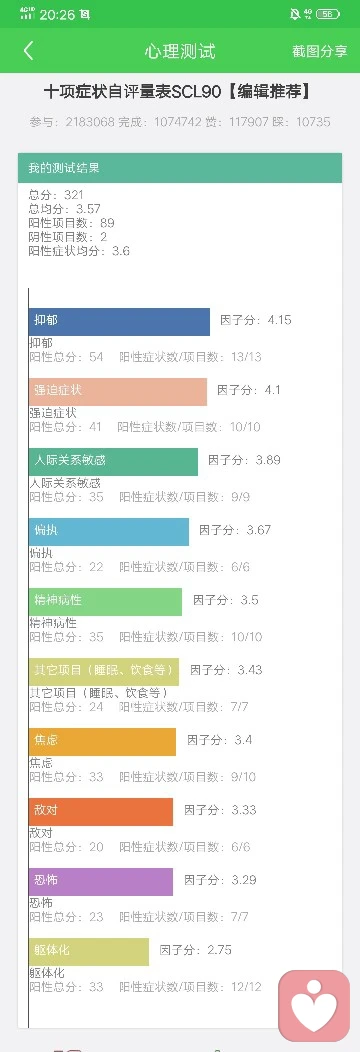
Task: Tap the purple 恐怖 bar
Action: [101, 882]
